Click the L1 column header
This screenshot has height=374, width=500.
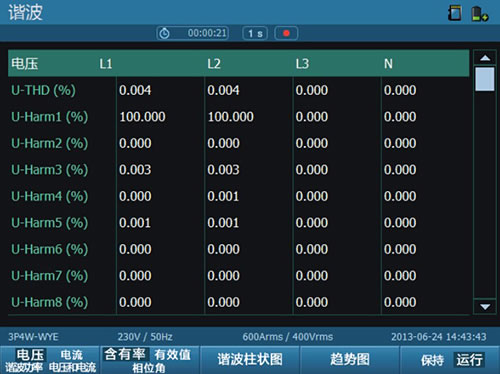(x=106, y=64)
